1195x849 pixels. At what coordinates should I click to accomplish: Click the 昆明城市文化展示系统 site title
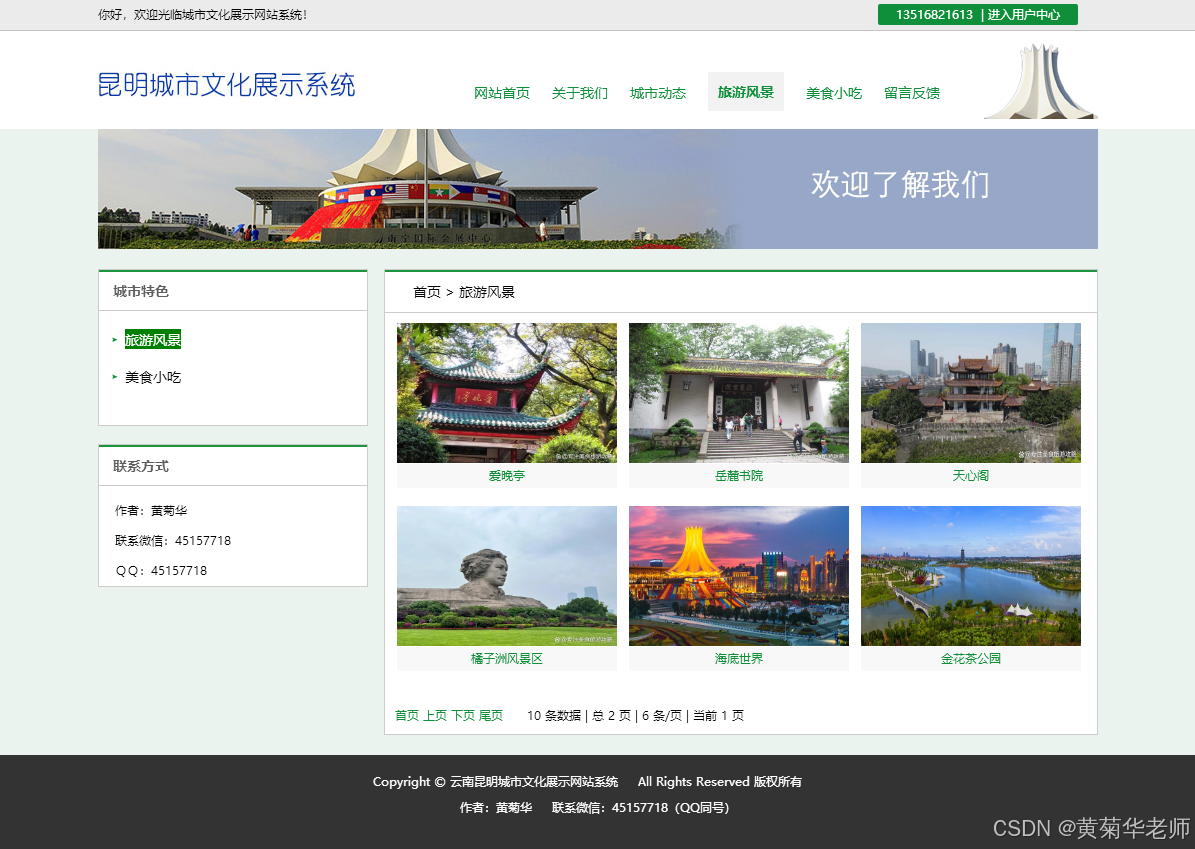[x=226, y=85]
